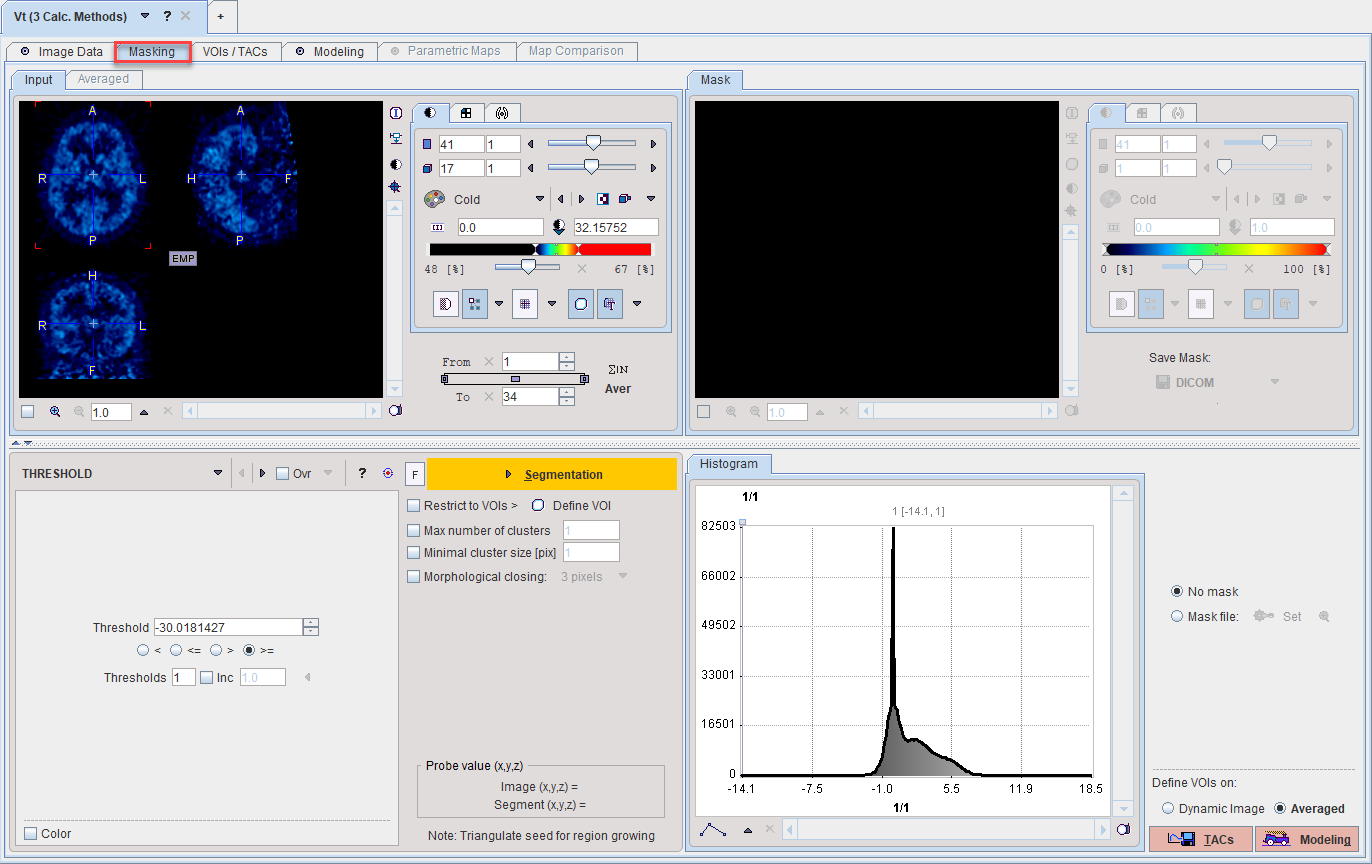Click the image info icon beside the brain views
1372x864 pixels.
click(396, 113)
